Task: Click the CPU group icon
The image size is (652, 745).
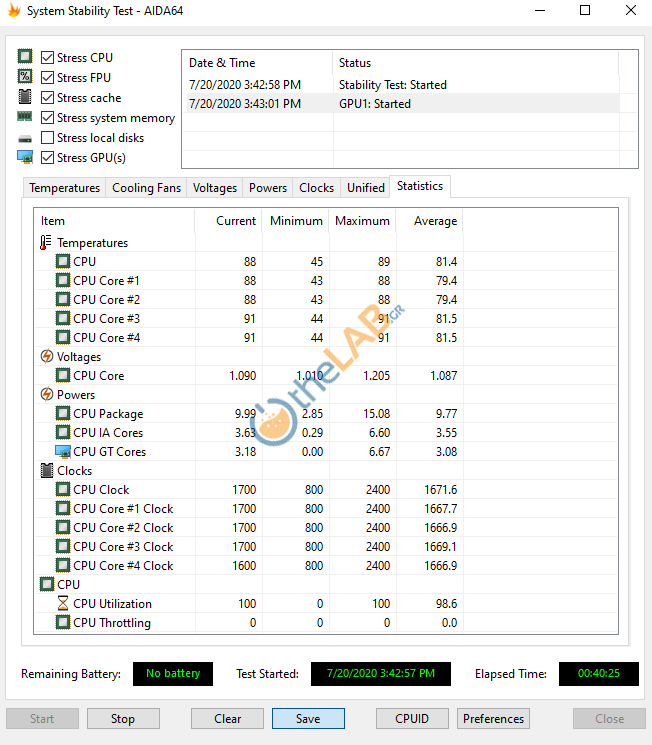Action: pyautogui.click(x=47, y=584)
